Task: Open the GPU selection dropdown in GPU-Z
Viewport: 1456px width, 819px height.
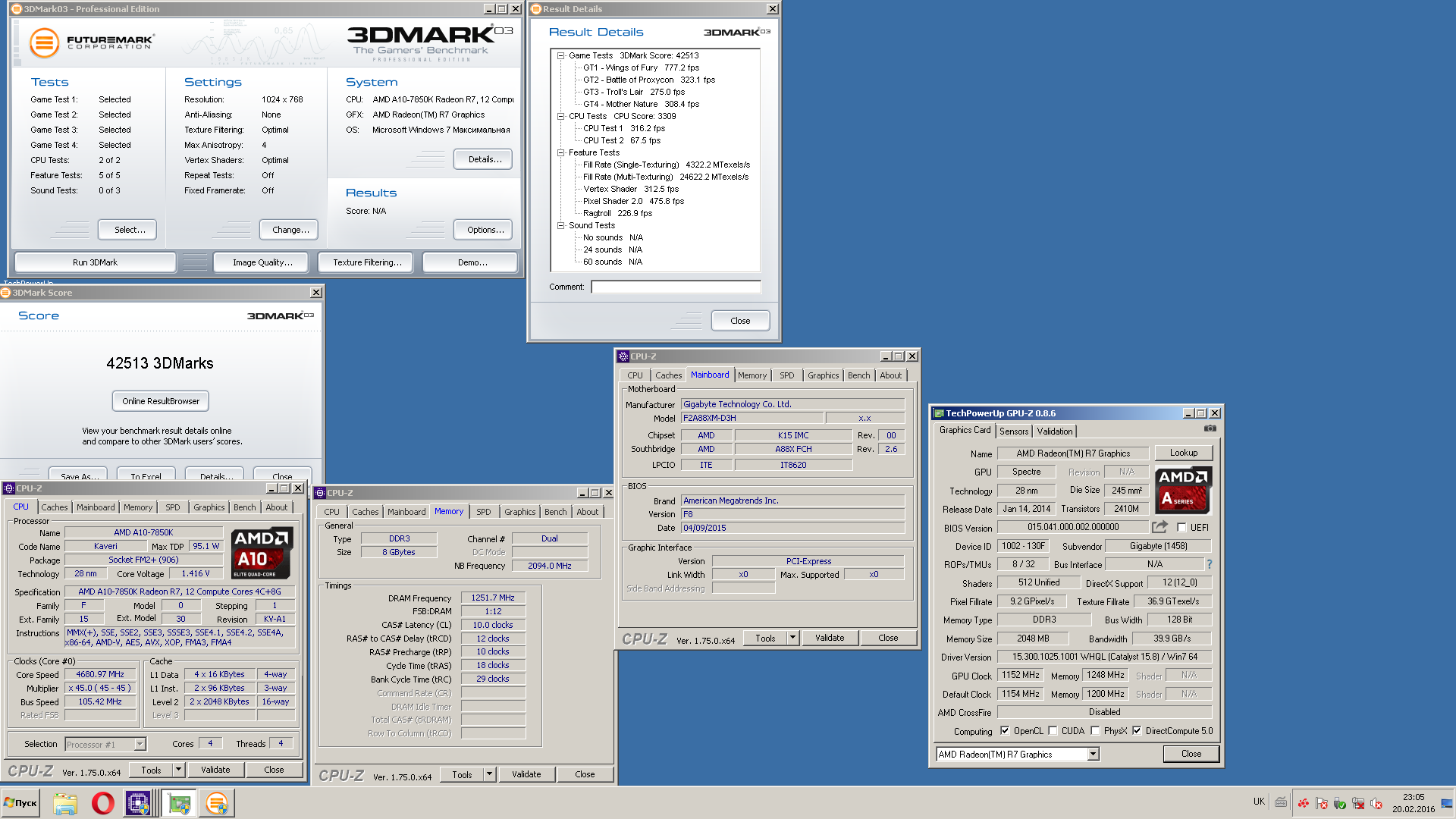Action: coord(1094,754)
